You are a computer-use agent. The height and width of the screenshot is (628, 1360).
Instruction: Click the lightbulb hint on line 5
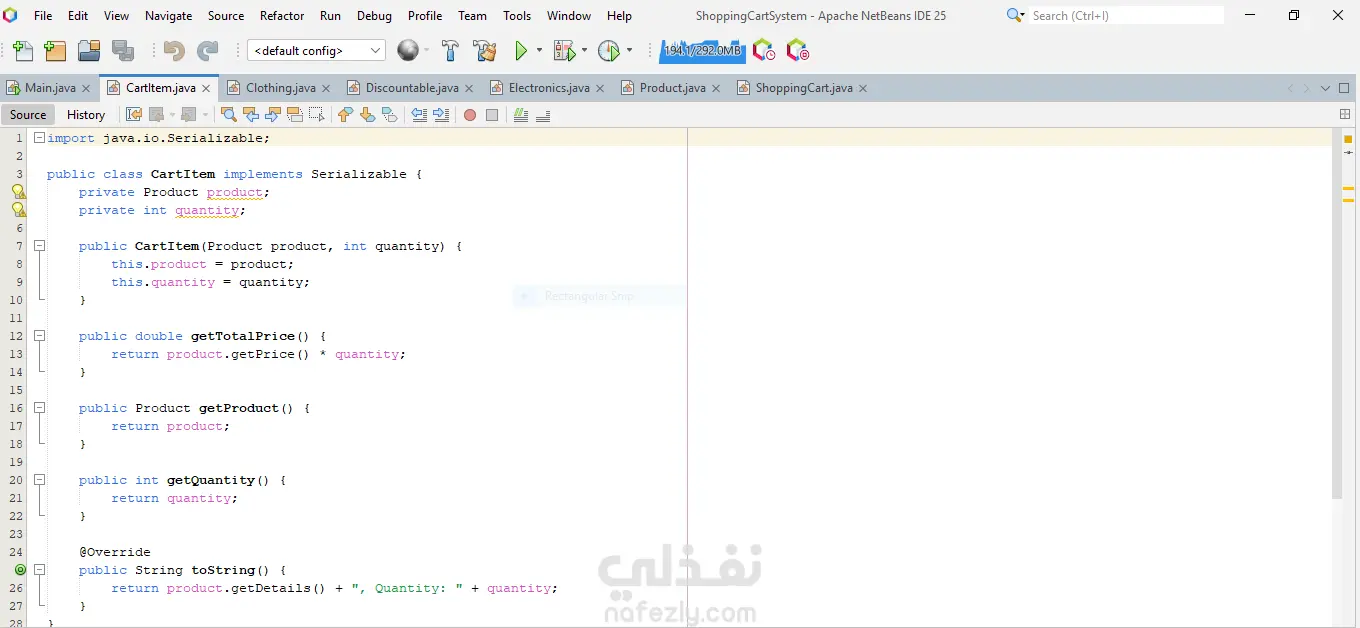(x=18, y=210)
